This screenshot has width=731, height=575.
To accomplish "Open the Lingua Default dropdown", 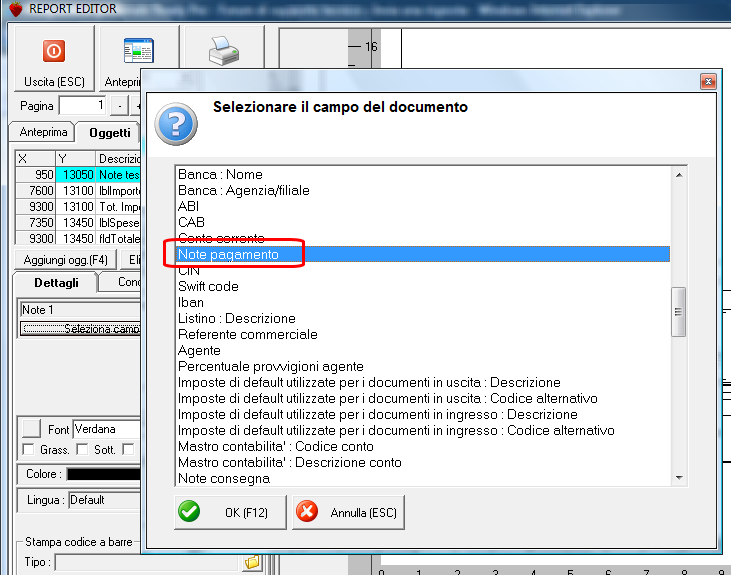I will point(104,500).
